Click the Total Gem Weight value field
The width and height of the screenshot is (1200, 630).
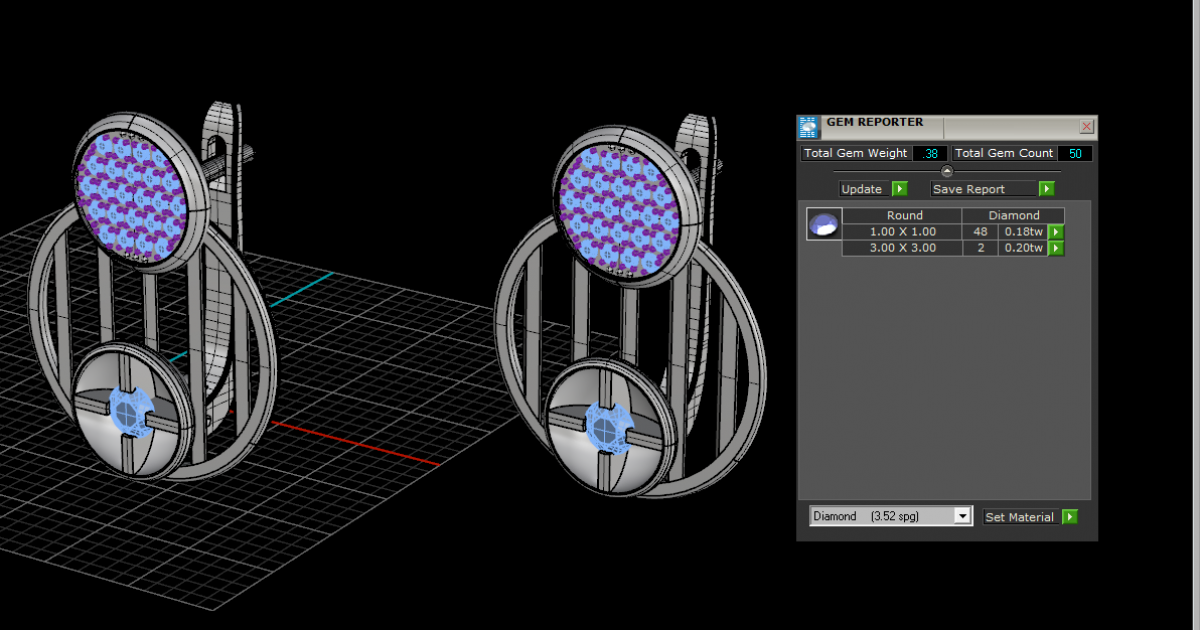pos(930,153)
